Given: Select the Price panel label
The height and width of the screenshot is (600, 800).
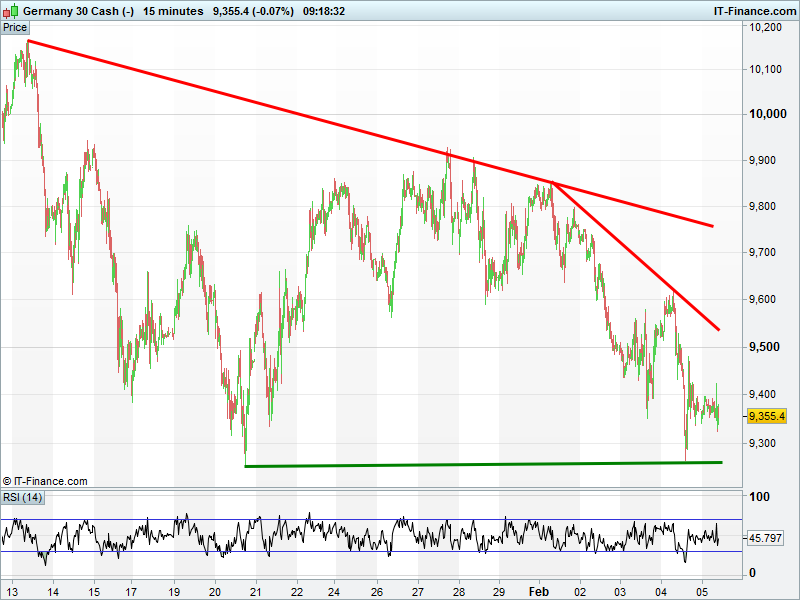Looking at the screenshot, I should coord(15,27).
